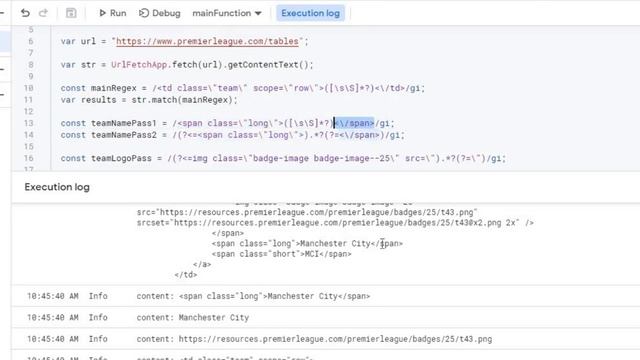Click line number 16 in gutter
Image resolution: width=640 pixels, height=360 pixels.
(29, 158)
